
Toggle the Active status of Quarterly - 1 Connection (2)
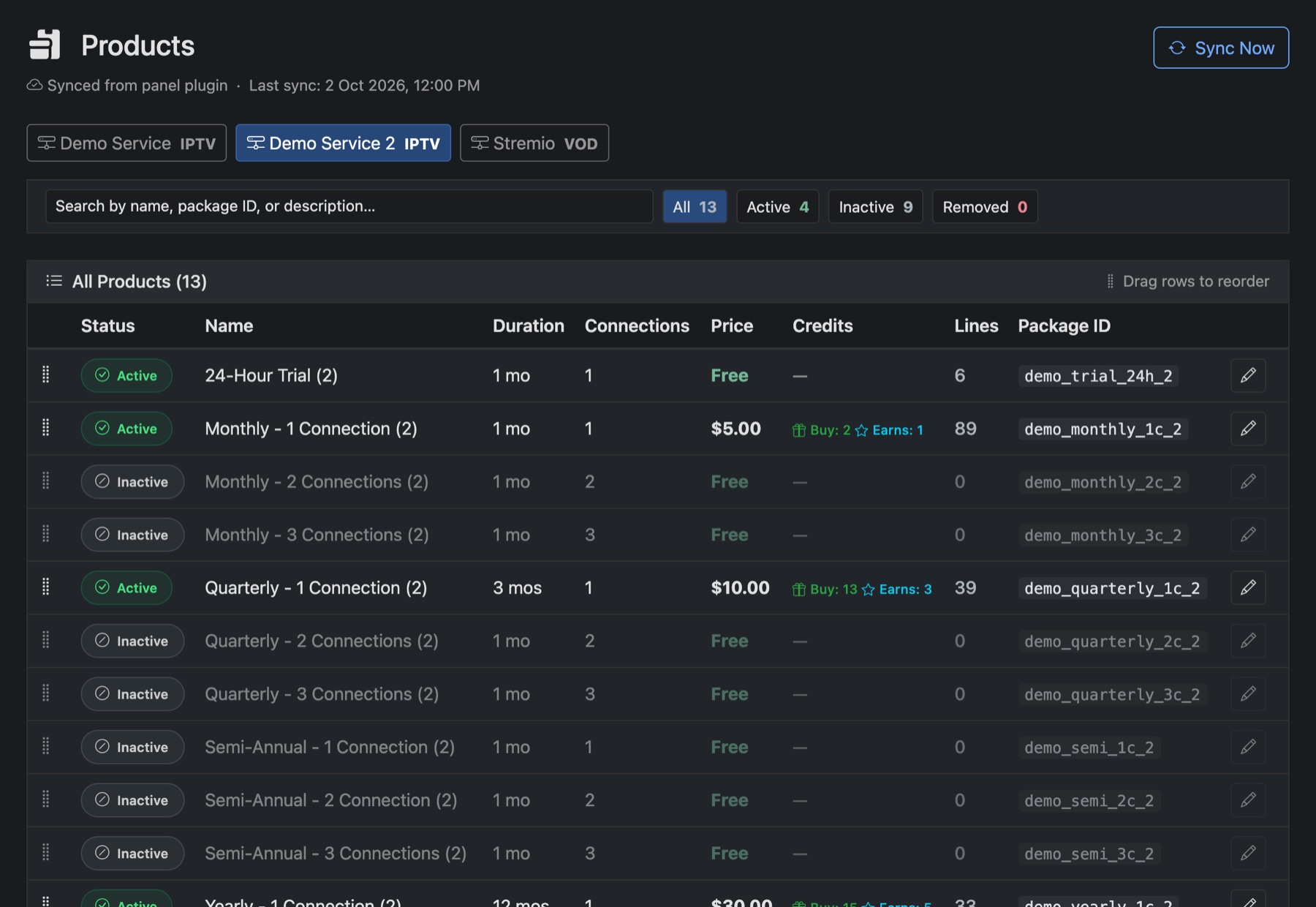[x=126, y=588]
